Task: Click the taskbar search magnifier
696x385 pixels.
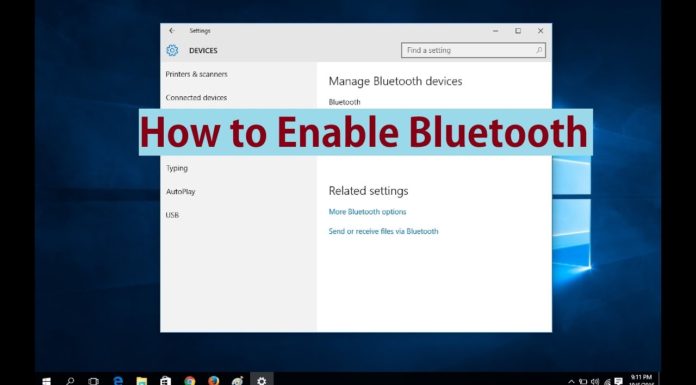Action: coord(70,381)
